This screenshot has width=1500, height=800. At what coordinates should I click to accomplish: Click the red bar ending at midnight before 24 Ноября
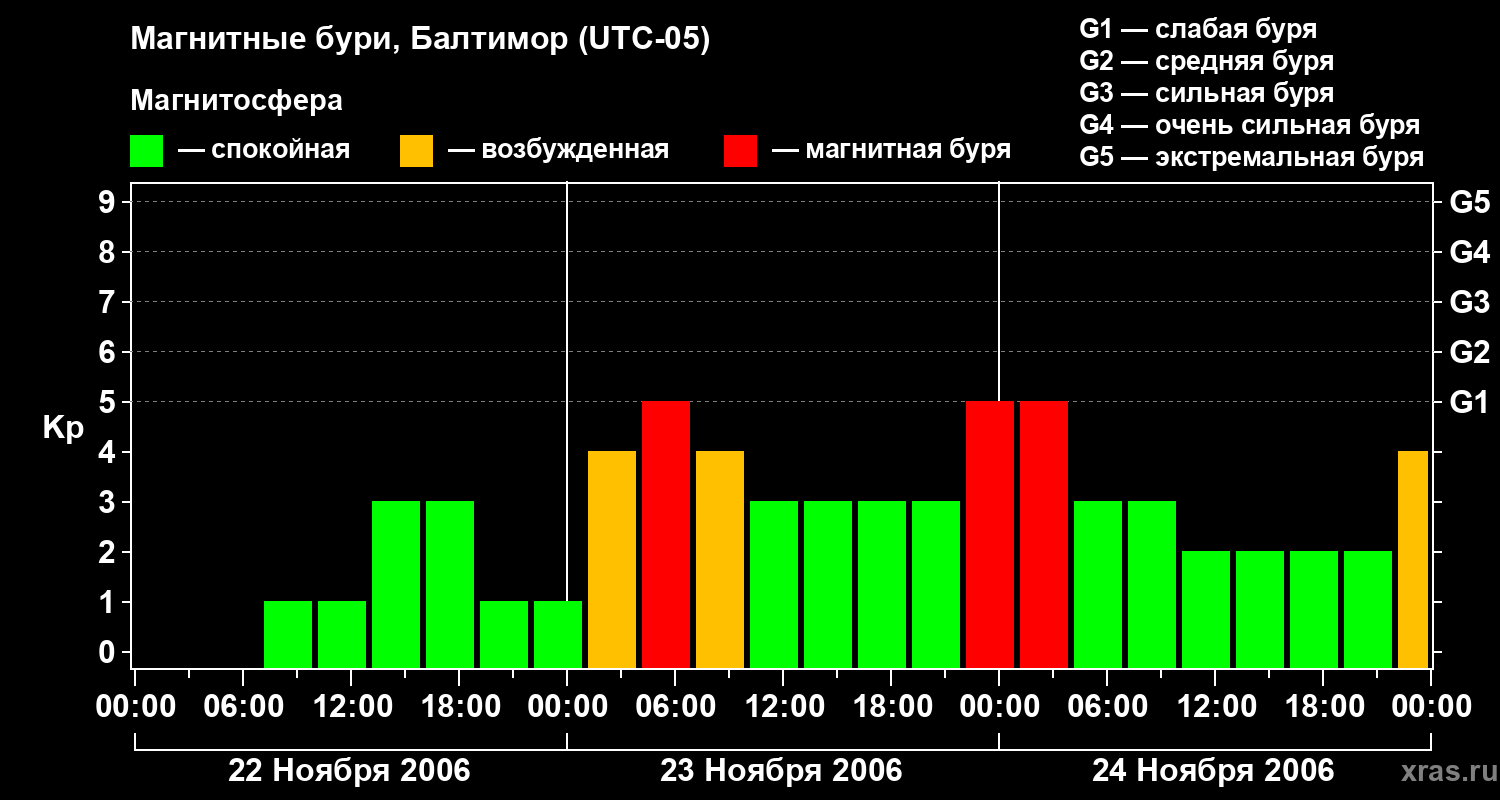tap(990, 535)
